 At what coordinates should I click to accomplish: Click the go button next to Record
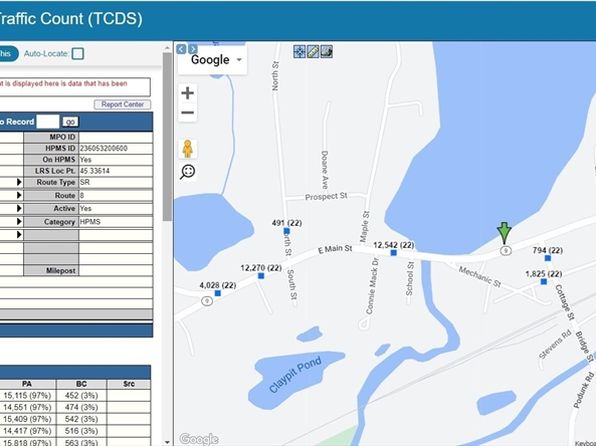[70, 122]
